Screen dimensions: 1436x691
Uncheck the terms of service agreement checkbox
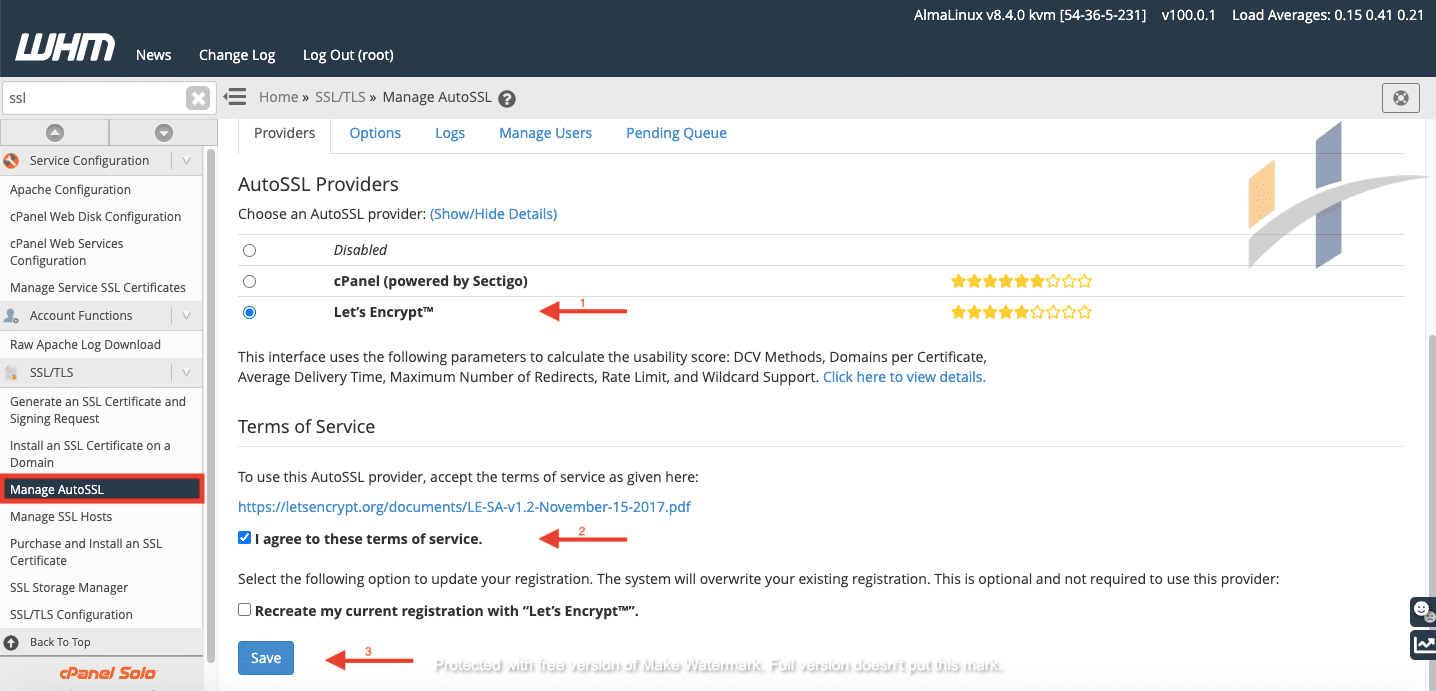(244, 537)
